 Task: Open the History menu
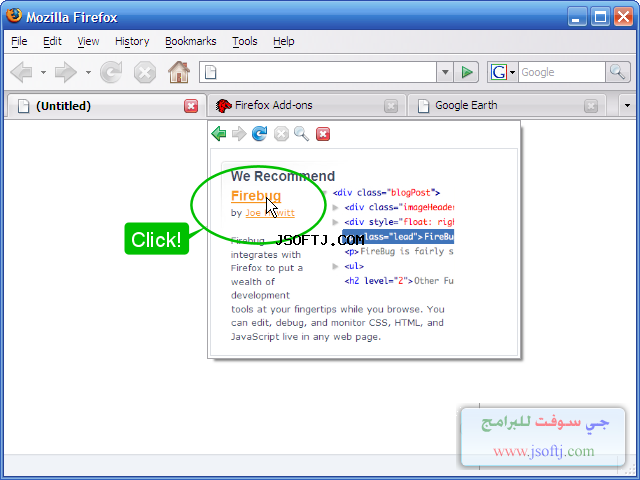132,41
